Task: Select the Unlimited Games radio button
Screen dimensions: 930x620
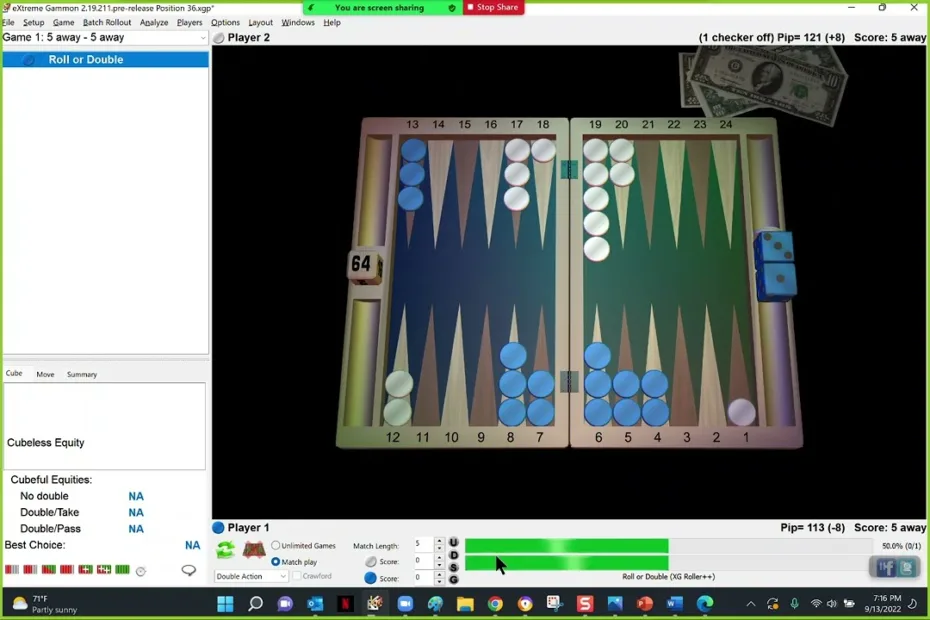Action: (276, 546)
